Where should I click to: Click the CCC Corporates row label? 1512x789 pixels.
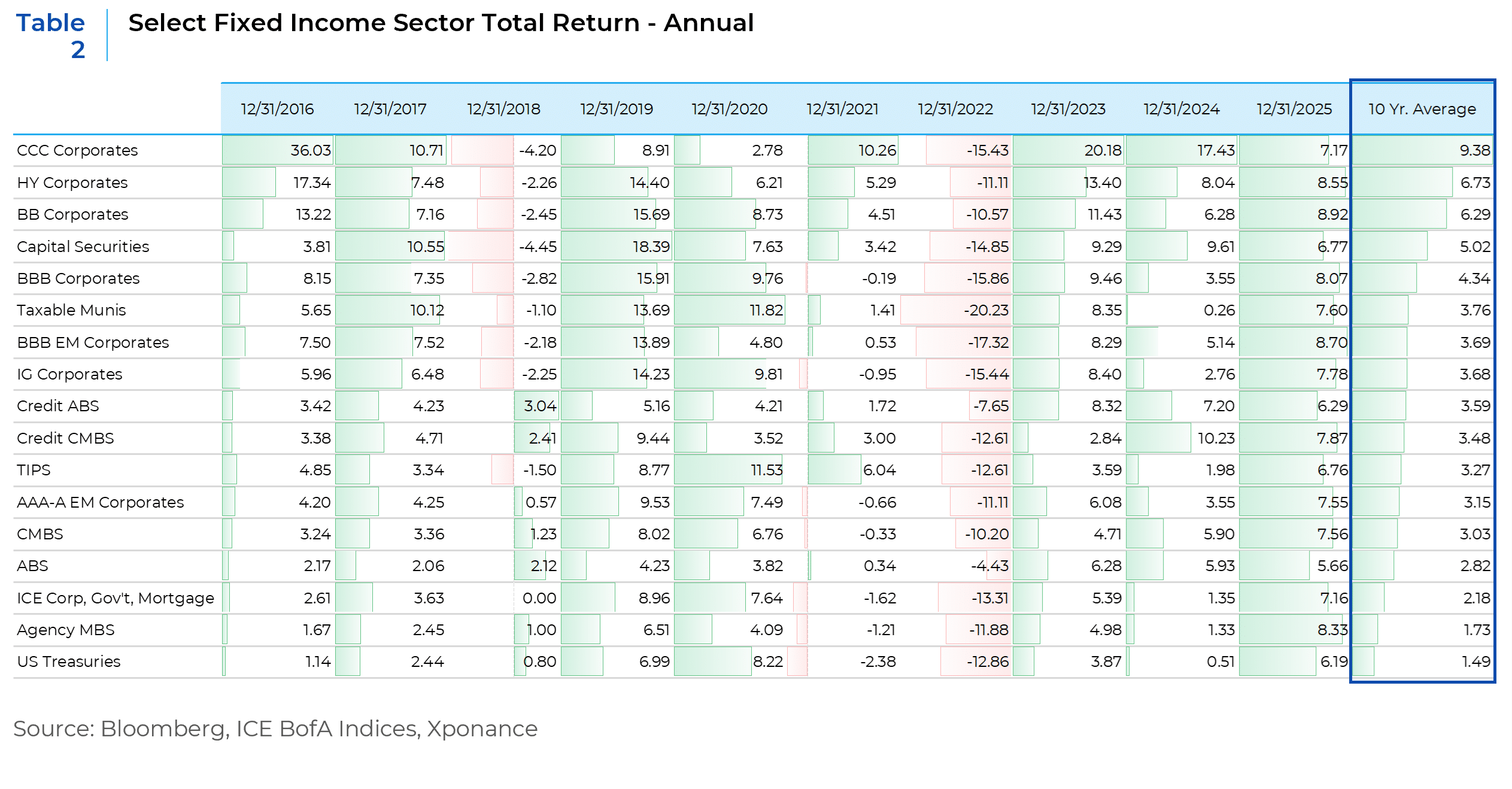pos(77,150)
